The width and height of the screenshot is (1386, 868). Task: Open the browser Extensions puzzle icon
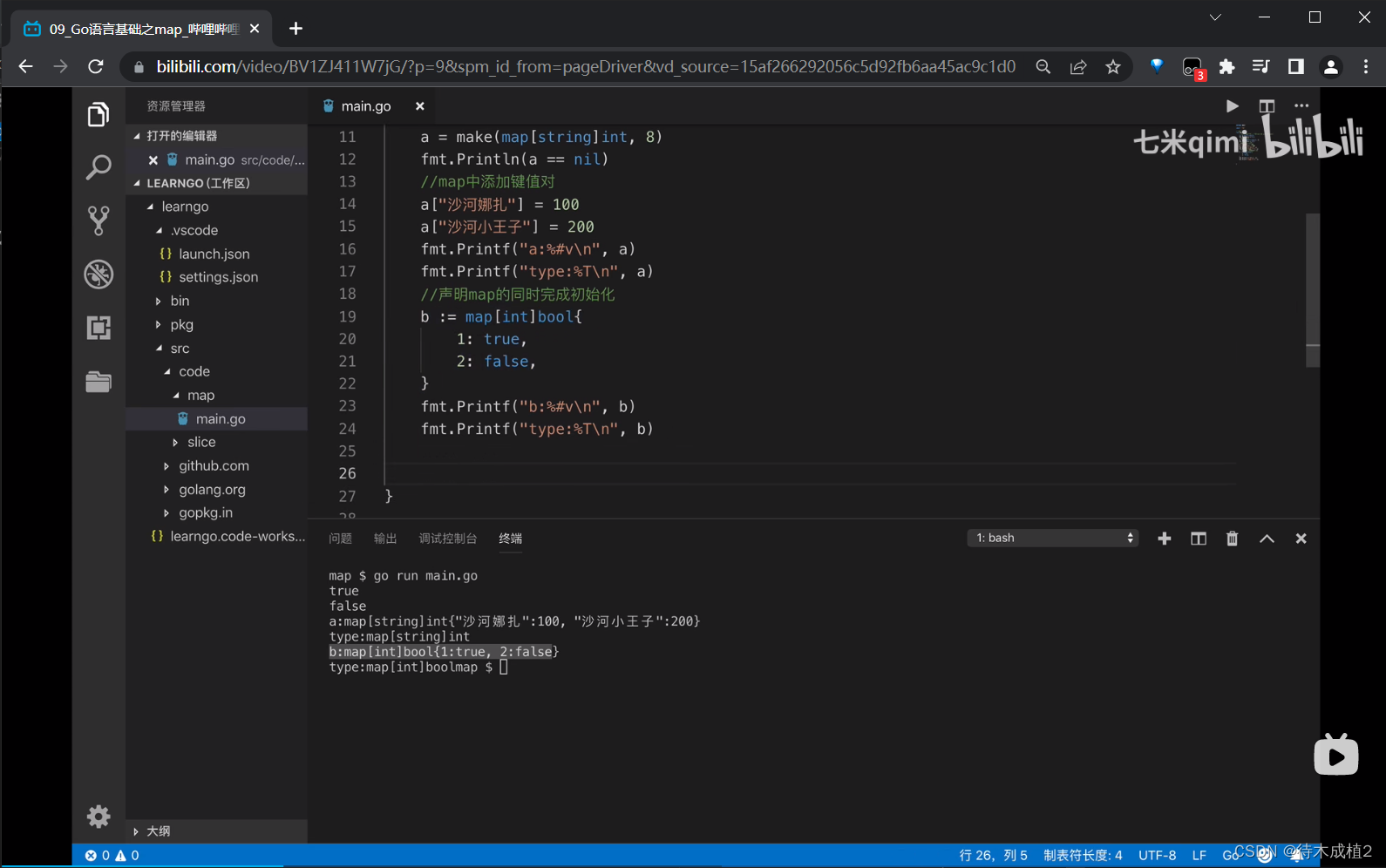click(1226, 67)
